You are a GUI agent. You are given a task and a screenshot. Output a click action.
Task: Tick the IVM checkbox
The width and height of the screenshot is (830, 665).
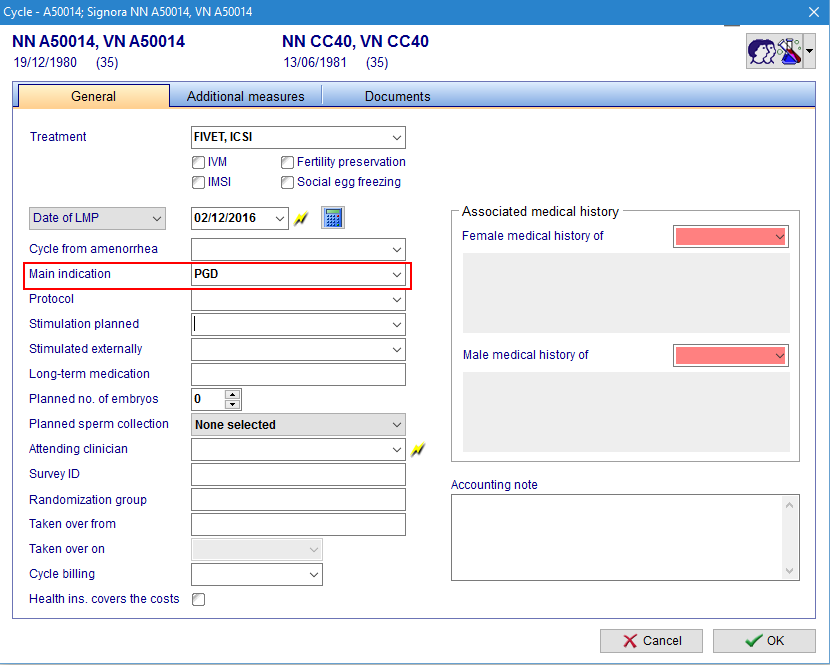199,162
